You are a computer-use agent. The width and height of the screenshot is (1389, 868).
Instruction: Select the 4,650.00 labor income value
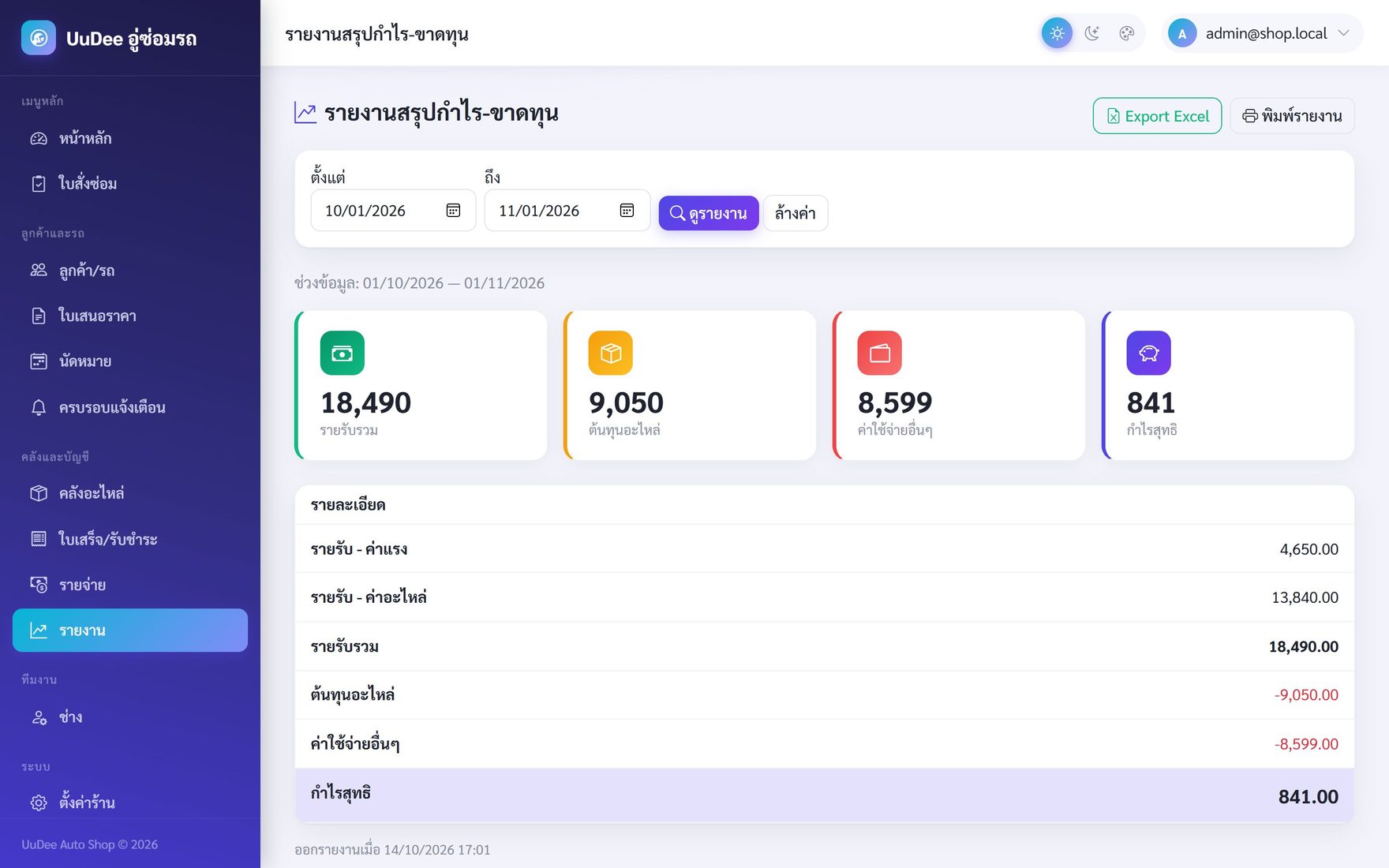point(1309,549)
